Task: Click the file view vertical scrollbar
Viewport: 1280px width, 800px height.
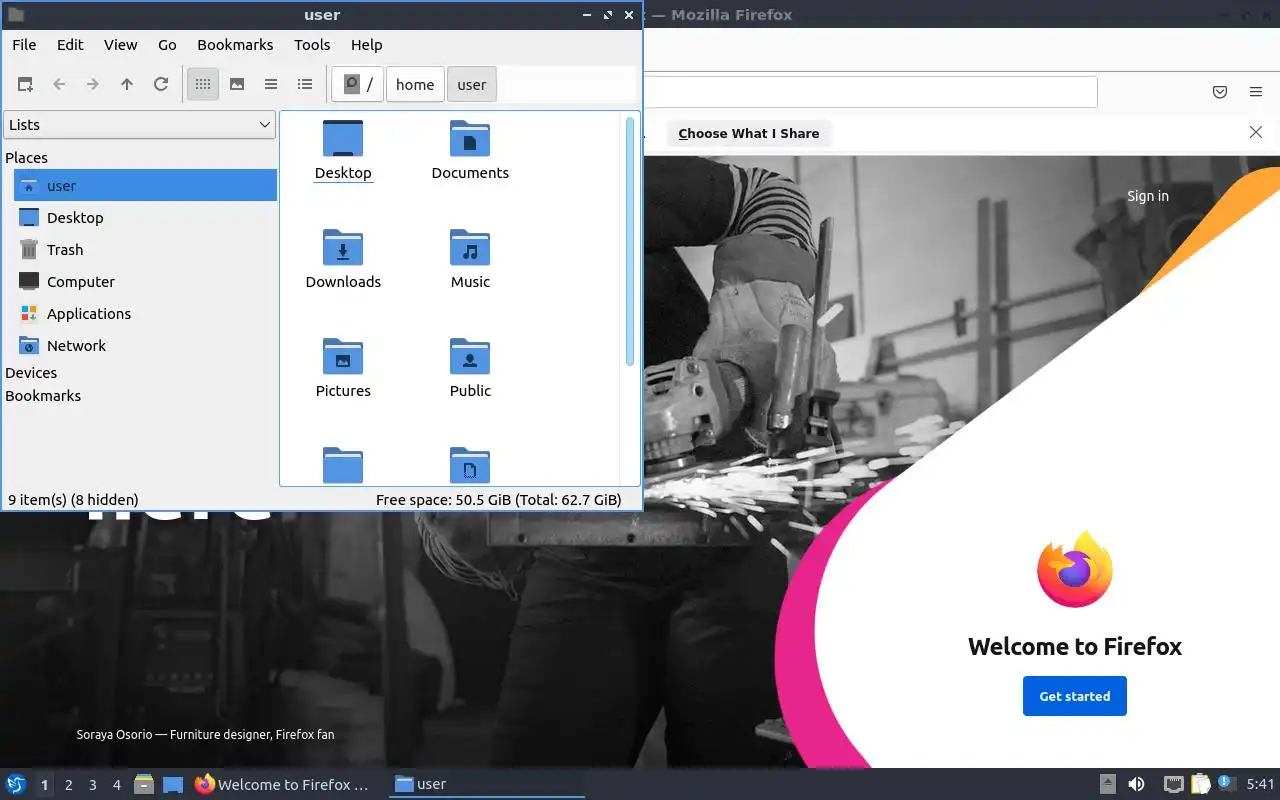Action: [x=630, y=241]
